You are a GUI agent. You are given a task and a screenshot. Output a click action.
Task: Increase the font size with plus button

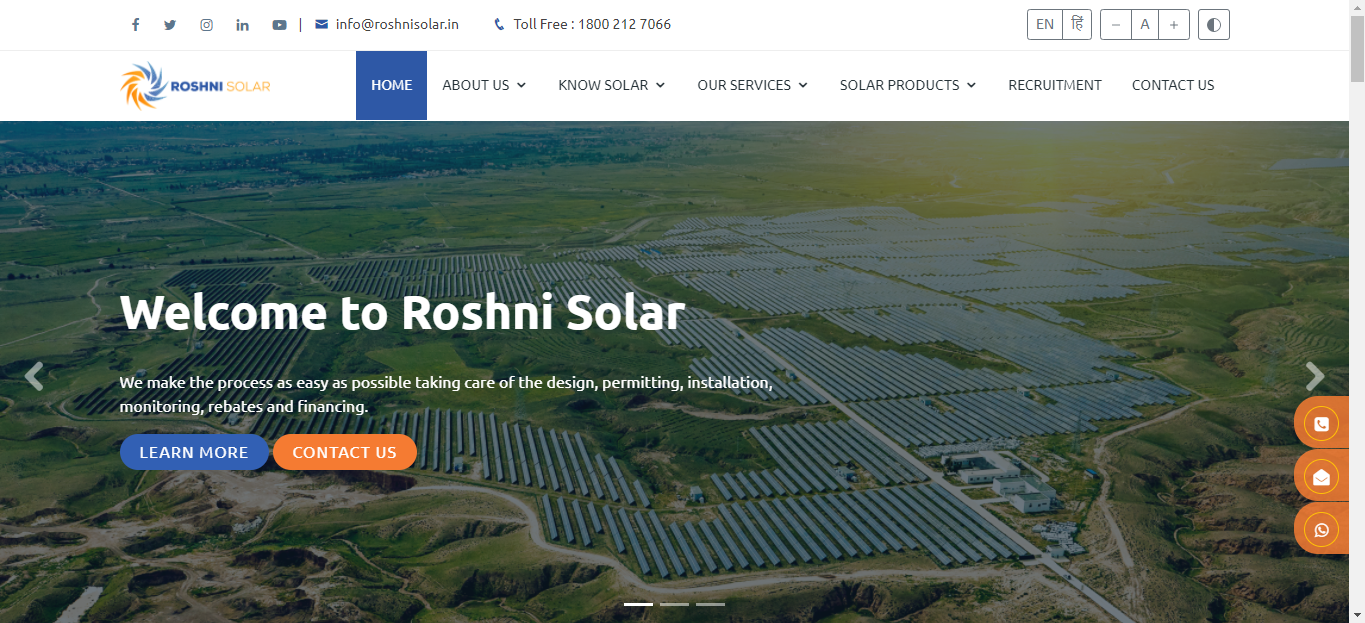pyautogui.click(x=1174, y=25)
